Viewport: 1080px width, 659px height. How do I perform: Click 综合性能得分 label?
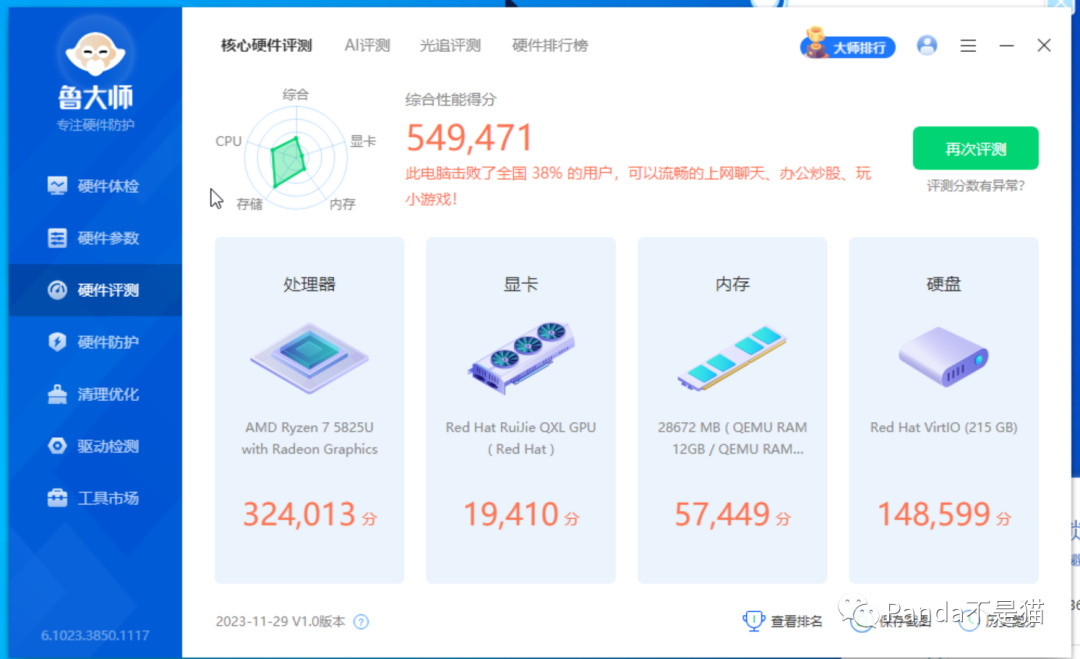(x=450, y=100)
